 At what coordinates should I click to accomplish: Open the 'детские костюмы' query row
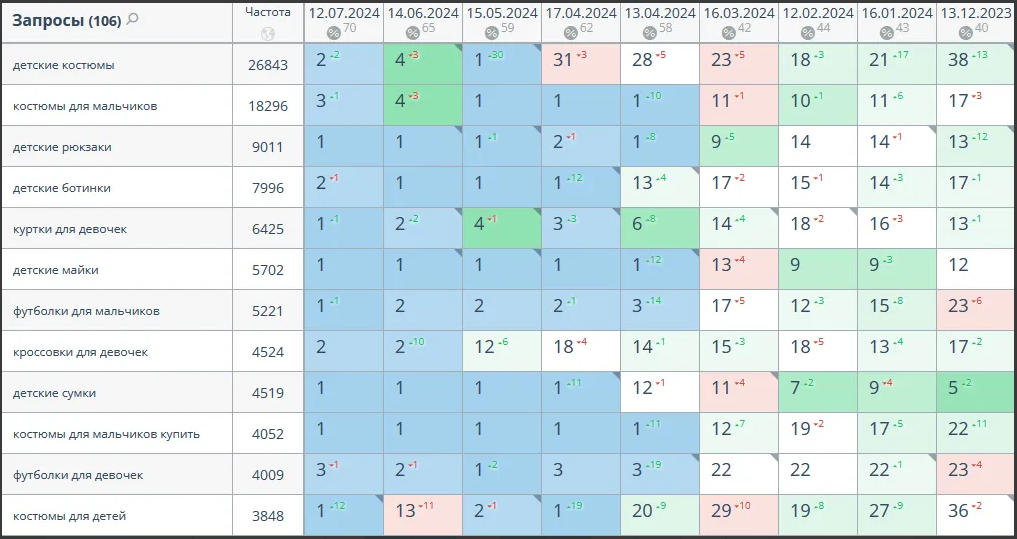[x=64, y=65]
